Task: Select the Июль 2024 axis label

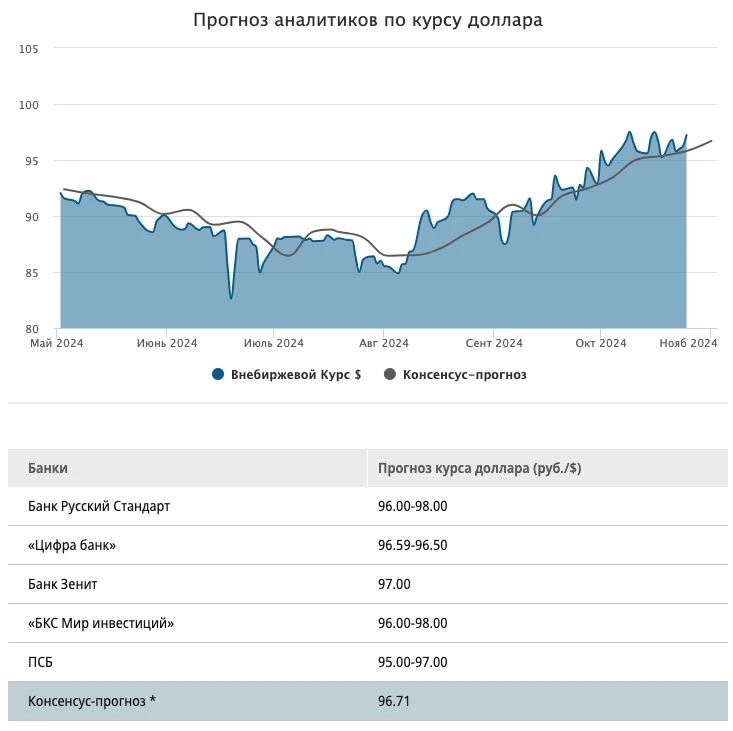Action: [273, 343]
